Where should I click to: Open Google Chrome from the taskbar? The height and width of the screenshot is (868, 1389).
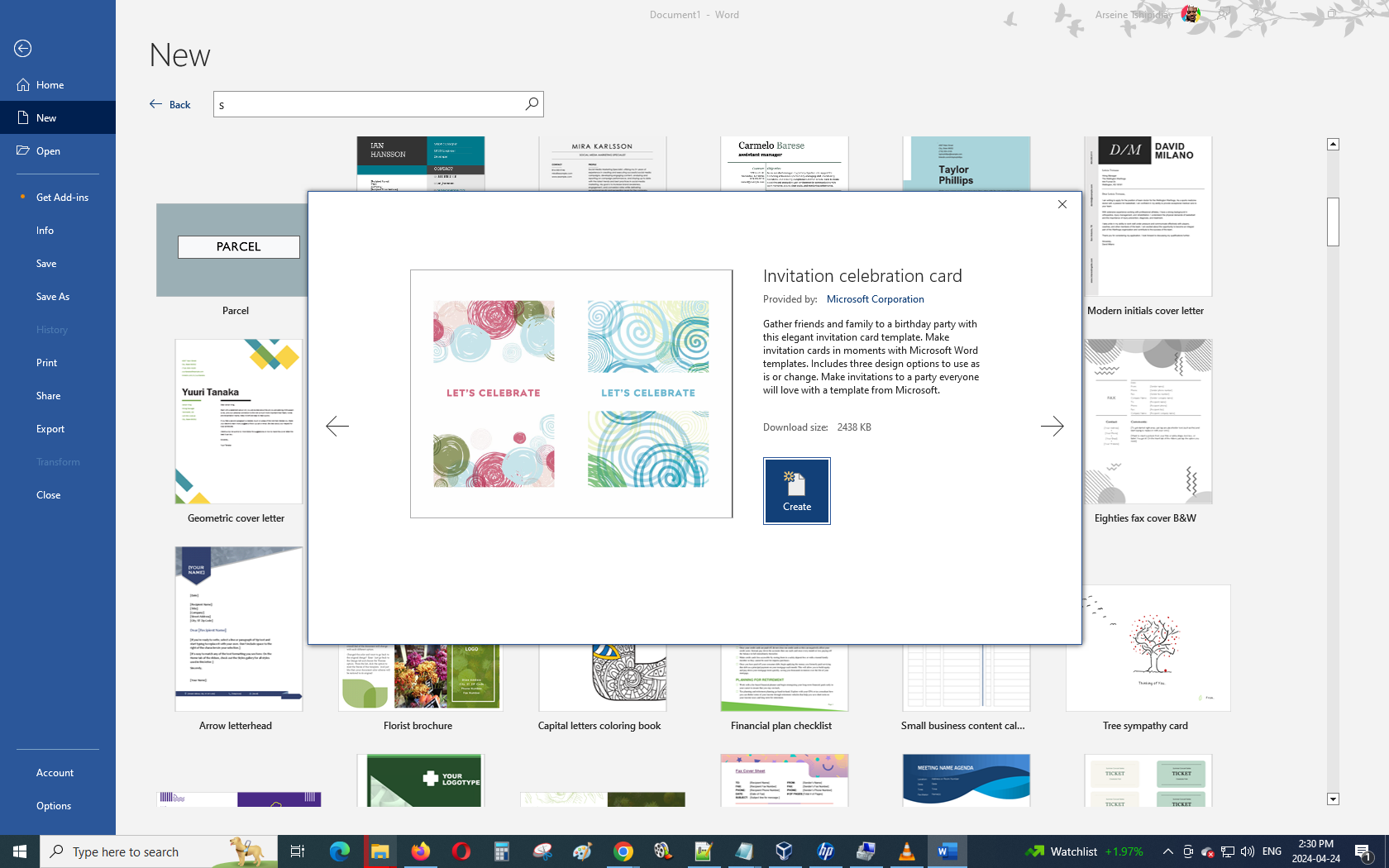[x=623, y=851]
